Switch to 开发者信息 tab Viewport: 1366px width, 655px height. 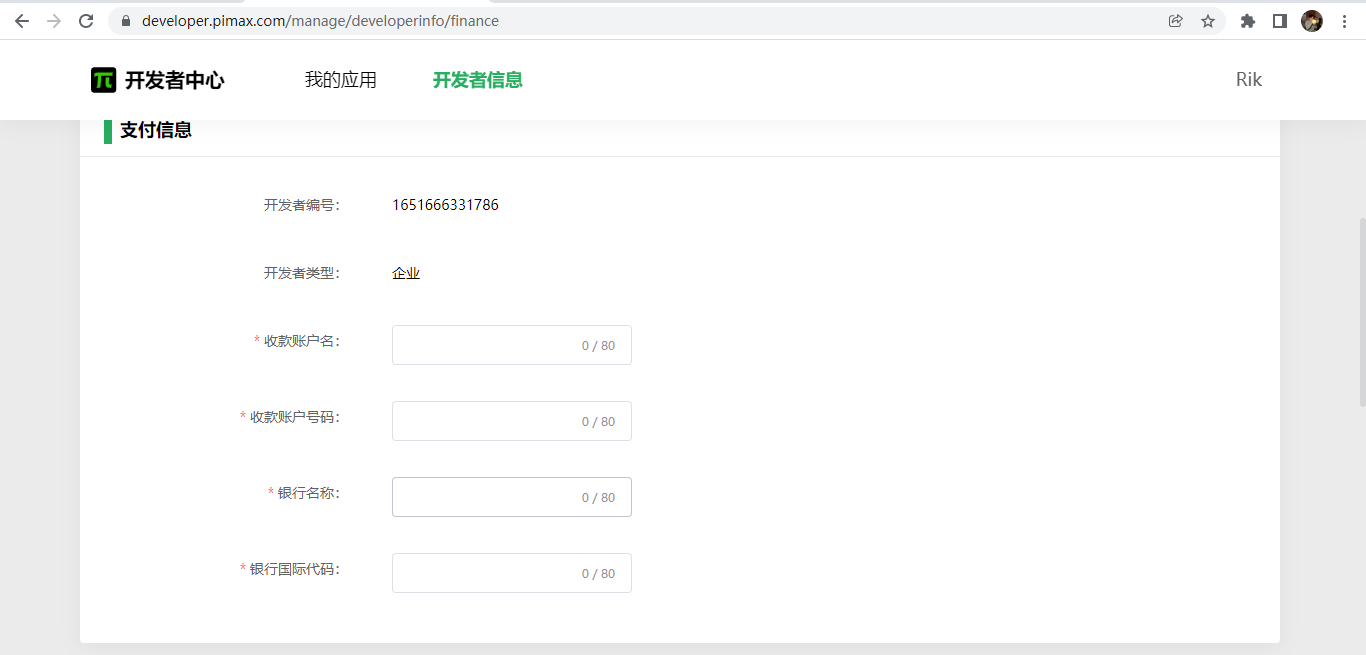tap(478, 80)
